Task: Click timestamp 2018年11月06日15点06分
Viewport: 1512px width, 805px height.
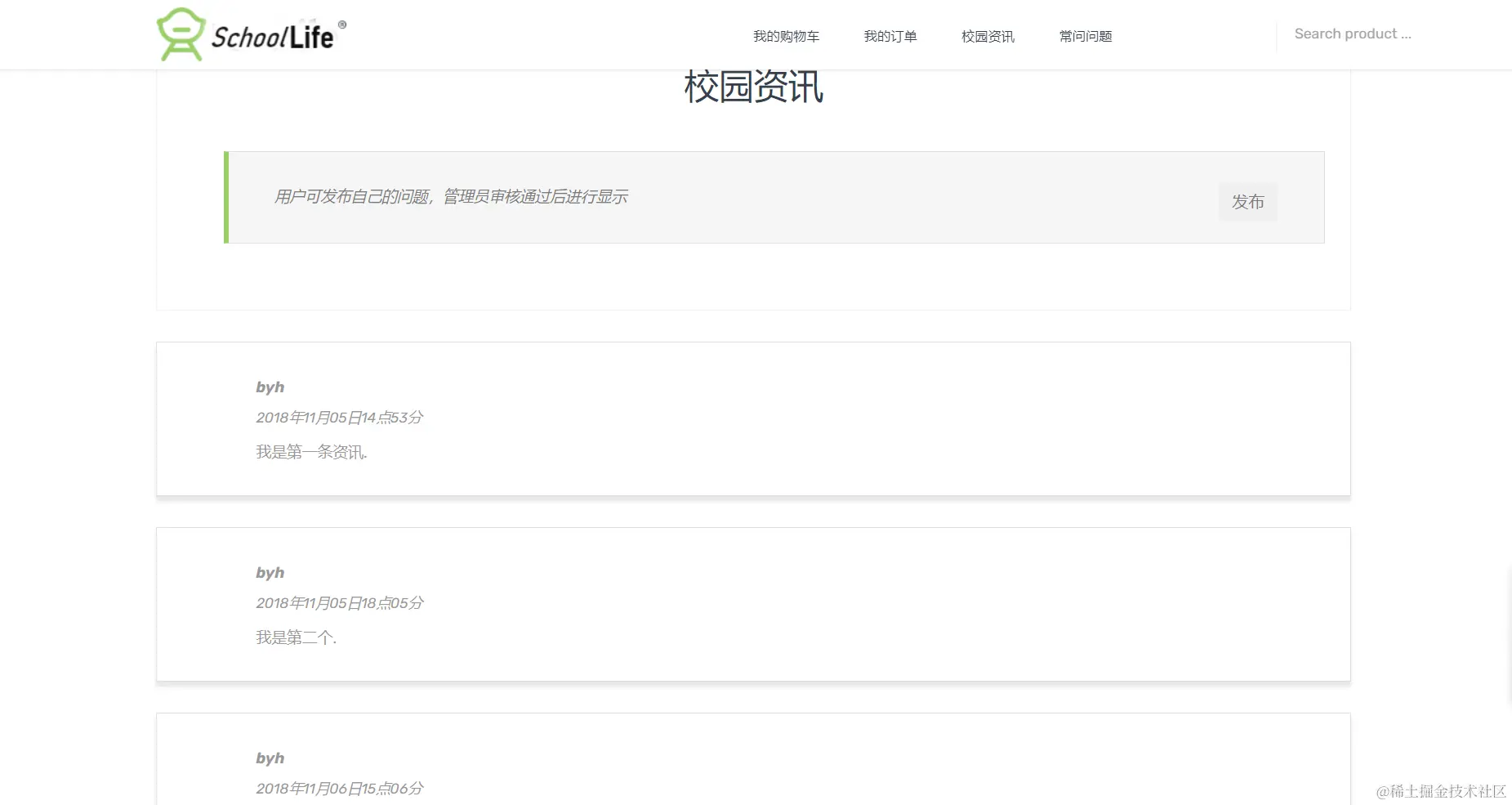Action: [x=340, y=789]
